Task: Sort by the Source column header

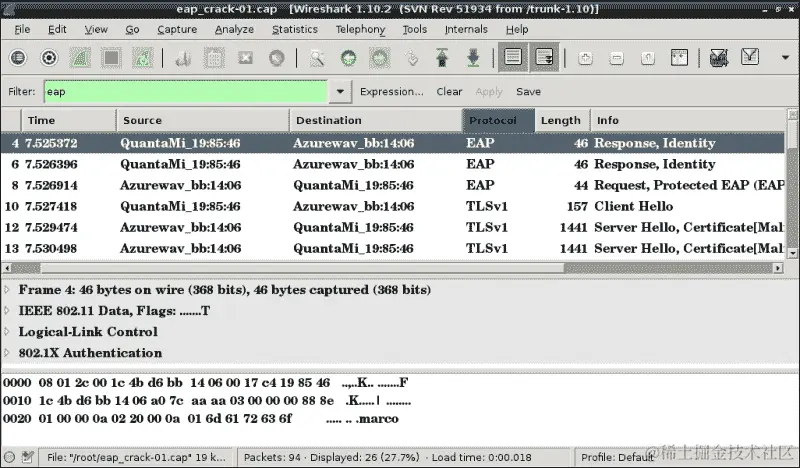Action: (203, 120)
